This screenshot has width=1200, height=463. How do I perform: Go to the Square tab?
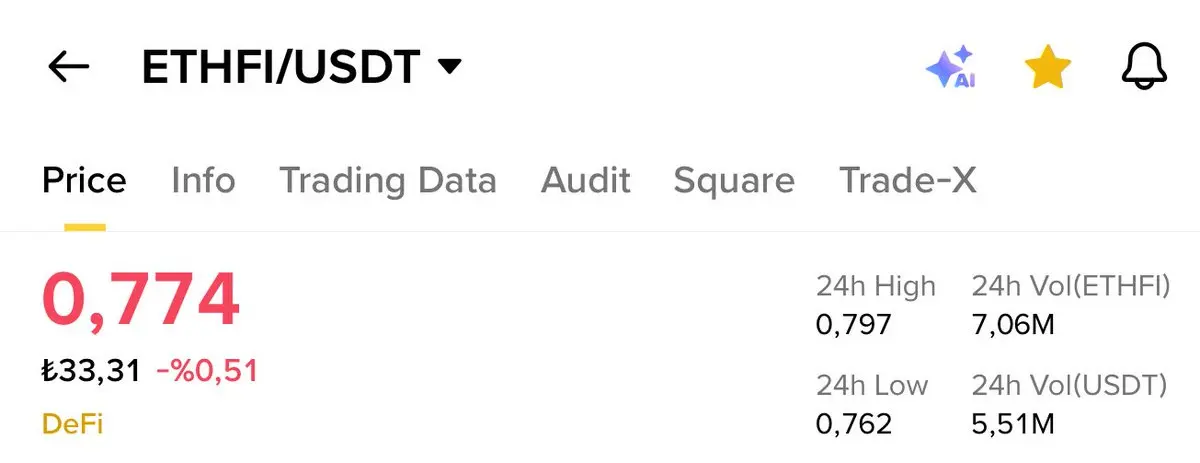coord(733,181)
